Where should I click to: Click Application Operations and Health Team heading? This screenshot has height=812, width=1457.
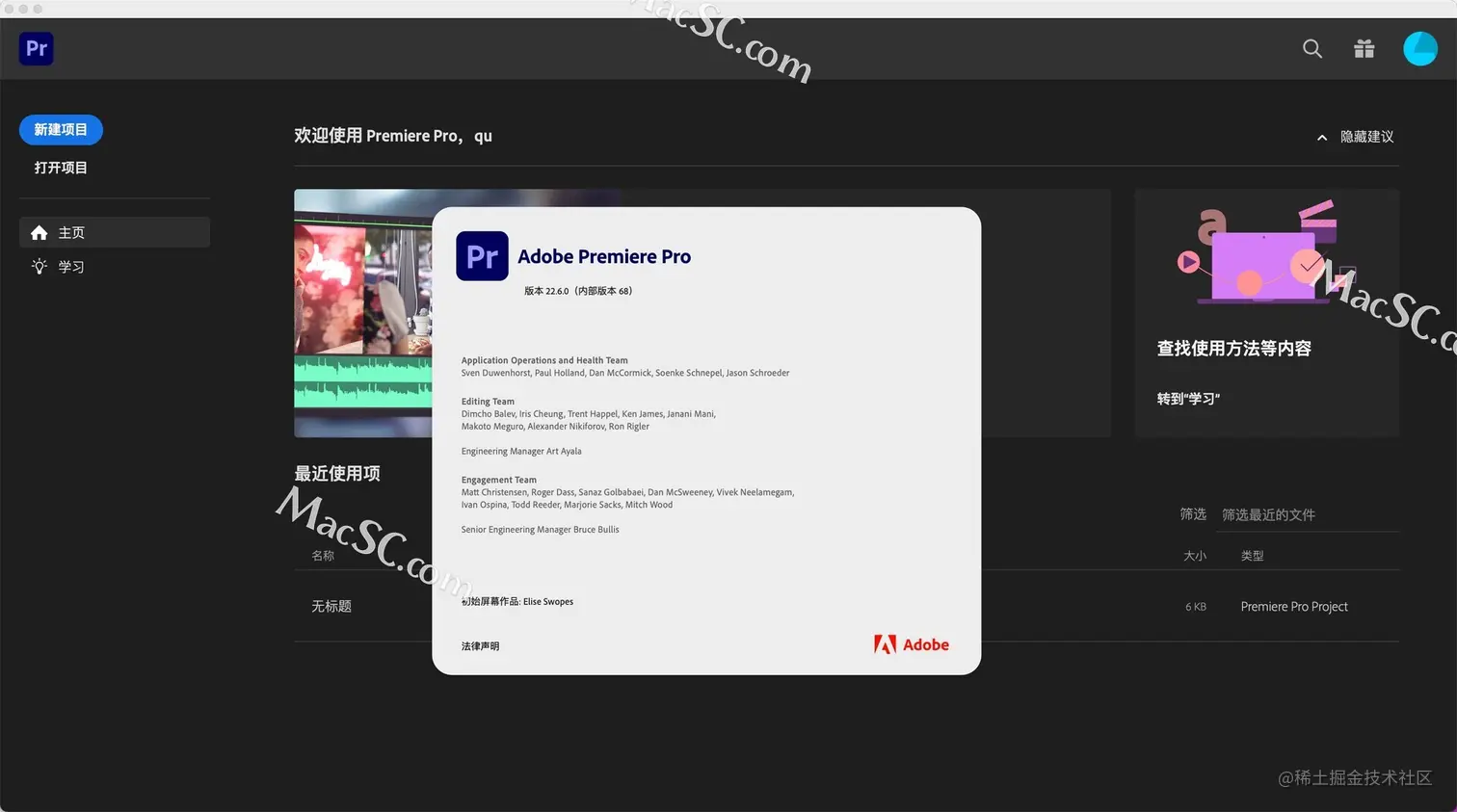tap(544, 360)
